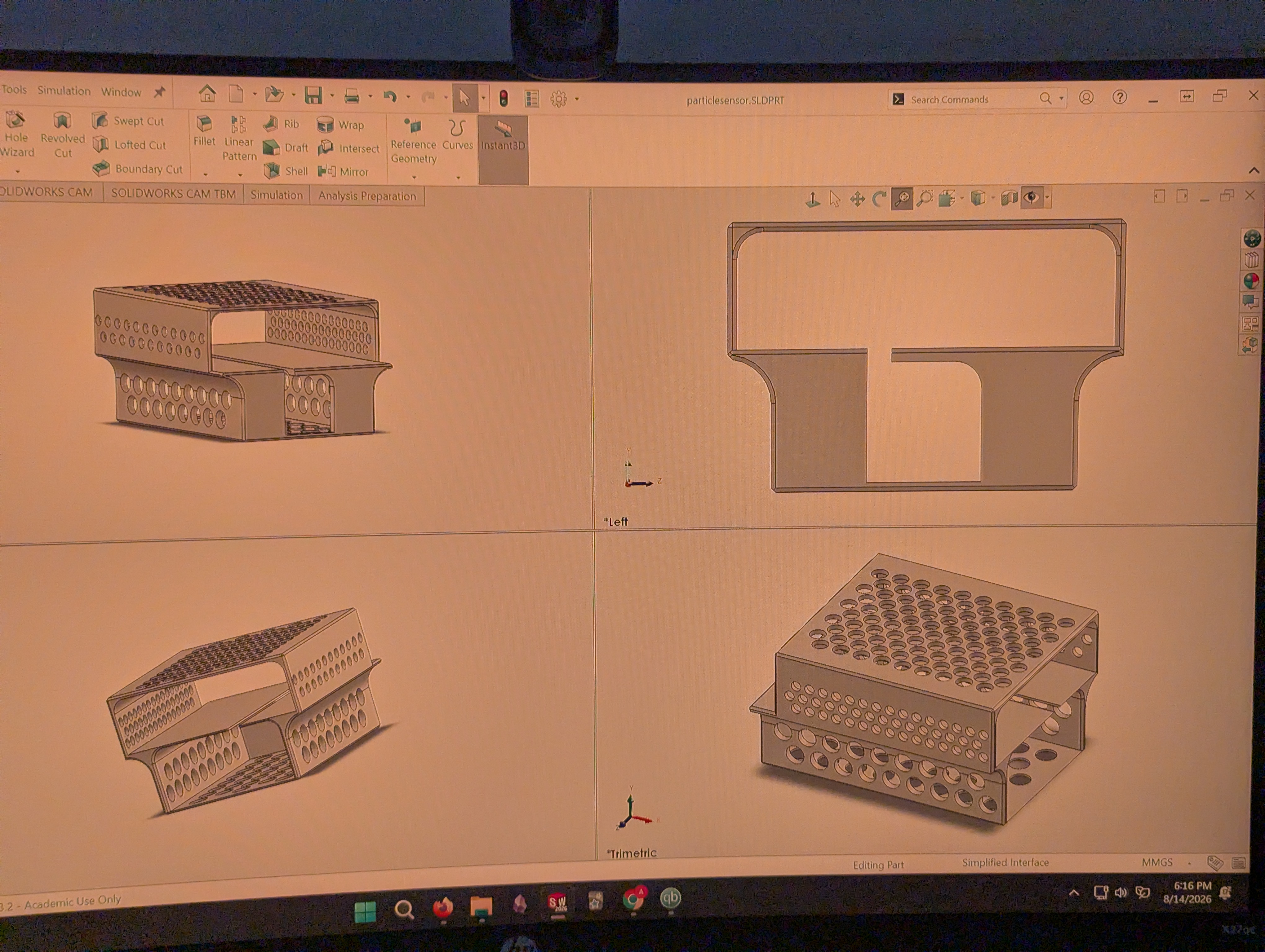This screenshot has width=1265, height=952.
Task: Open the Options gear dropdown arrow
Action: click(576, 99)
